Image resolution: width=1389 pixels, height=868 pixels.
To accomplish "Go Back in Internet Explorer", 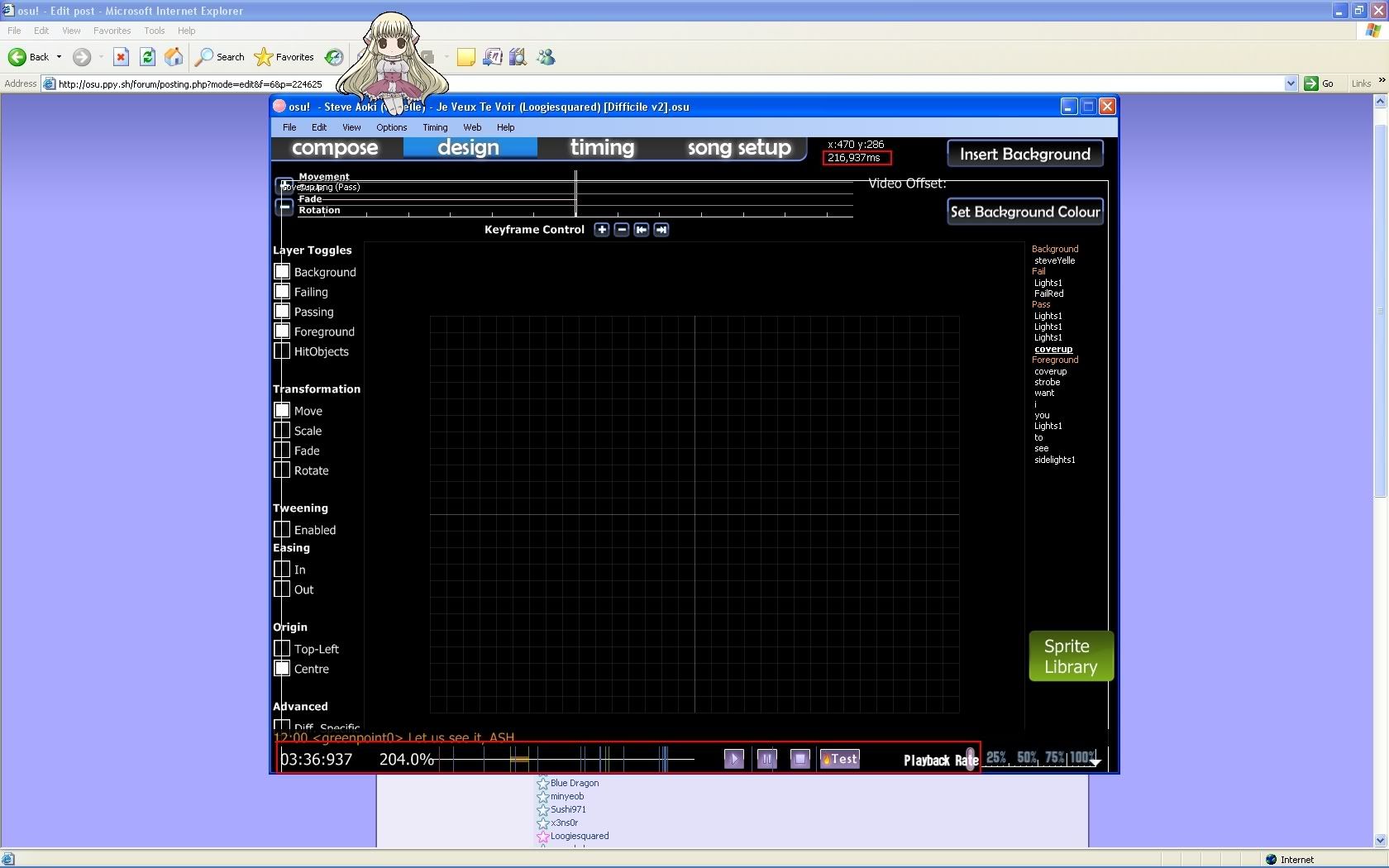I will 29,57.
